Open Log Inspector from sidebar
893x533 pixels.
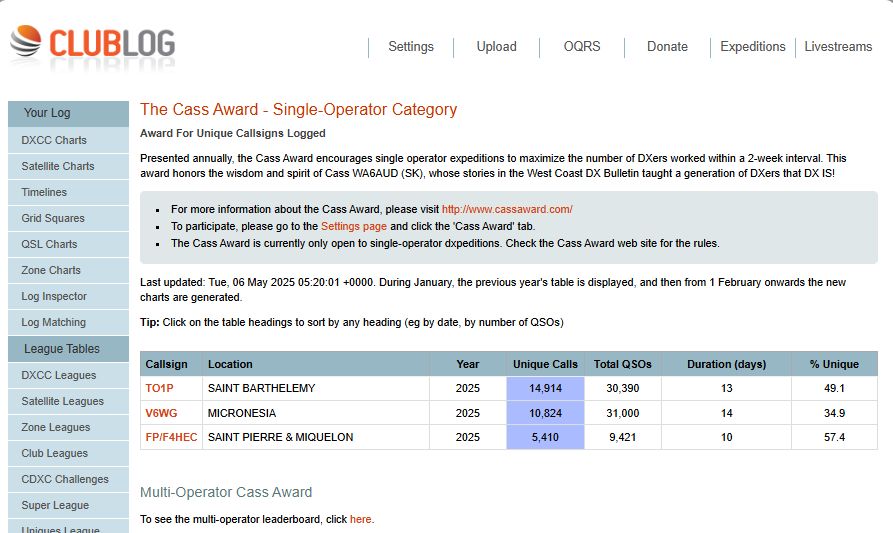click(x=54, y=296)
